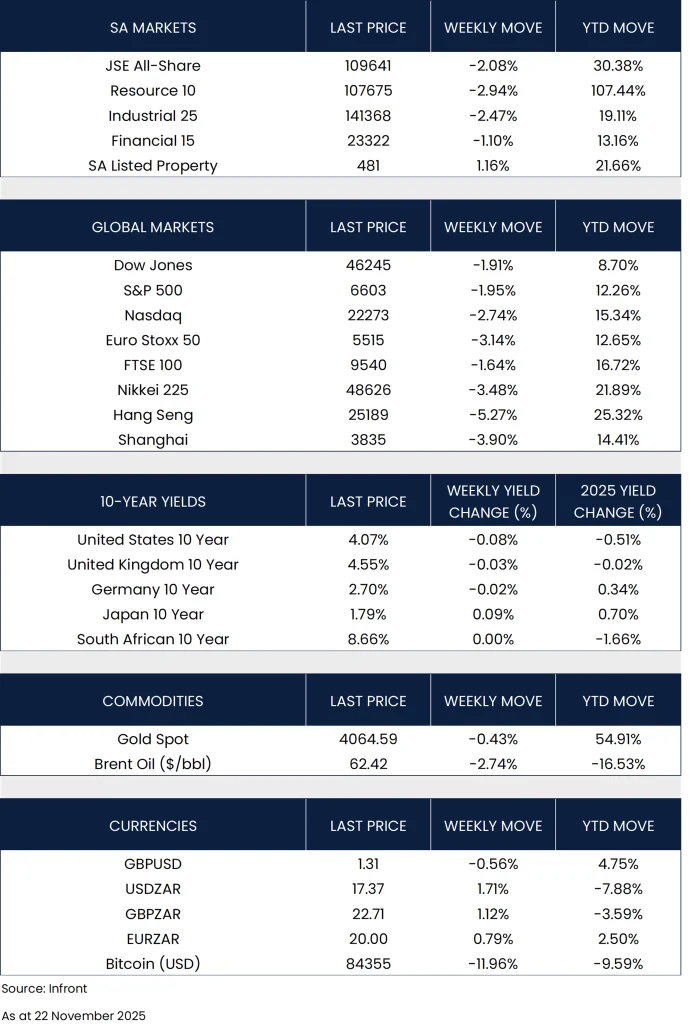
Task: Click the Nikkei 225 row label
Action: [x=153, y=390]
